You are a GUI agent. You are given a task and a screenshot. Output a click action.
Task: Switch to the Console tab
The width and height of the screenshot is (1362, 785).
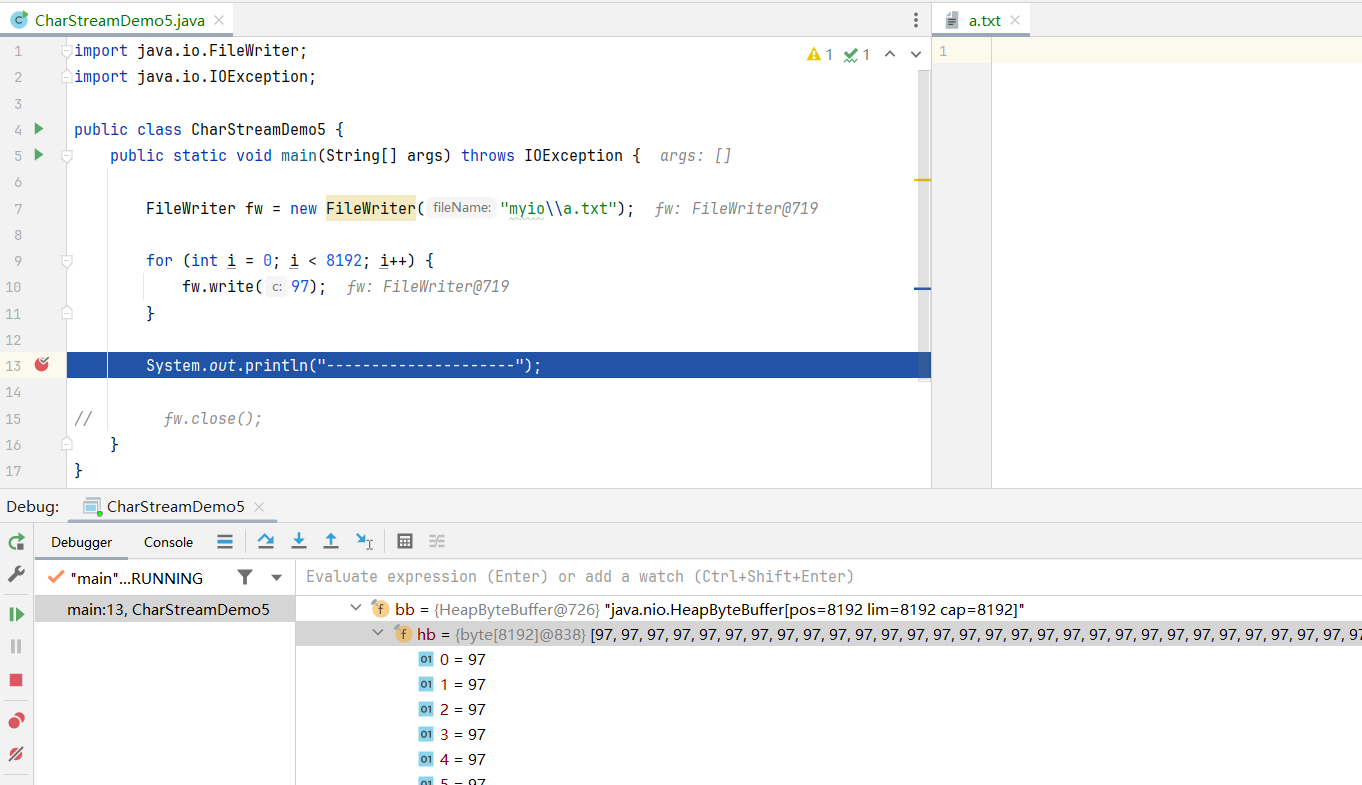point(168,542)
